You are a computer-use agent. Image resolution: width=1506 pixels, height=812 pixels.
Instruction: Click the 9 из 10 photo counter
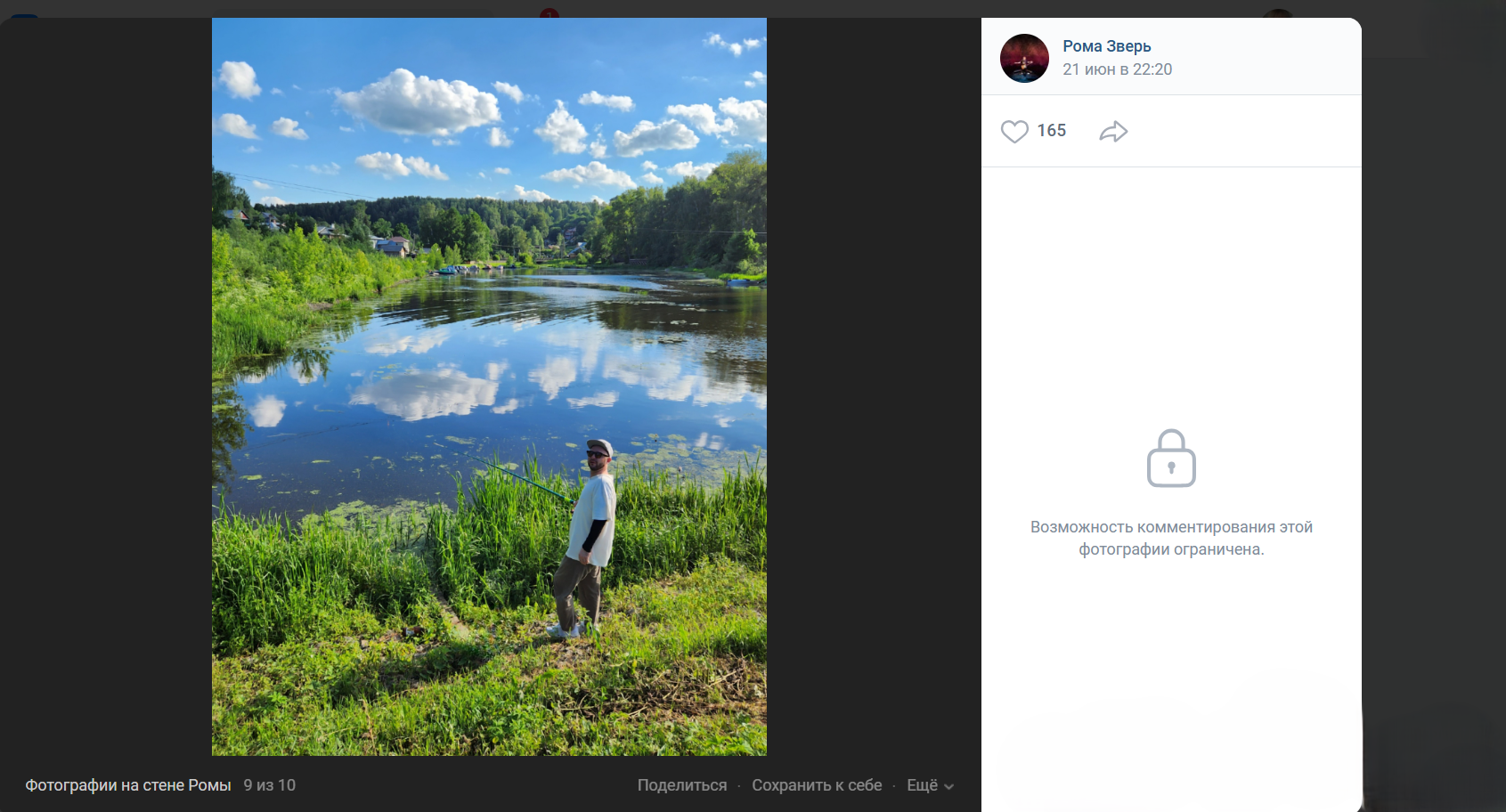click(x=270, y=785)
